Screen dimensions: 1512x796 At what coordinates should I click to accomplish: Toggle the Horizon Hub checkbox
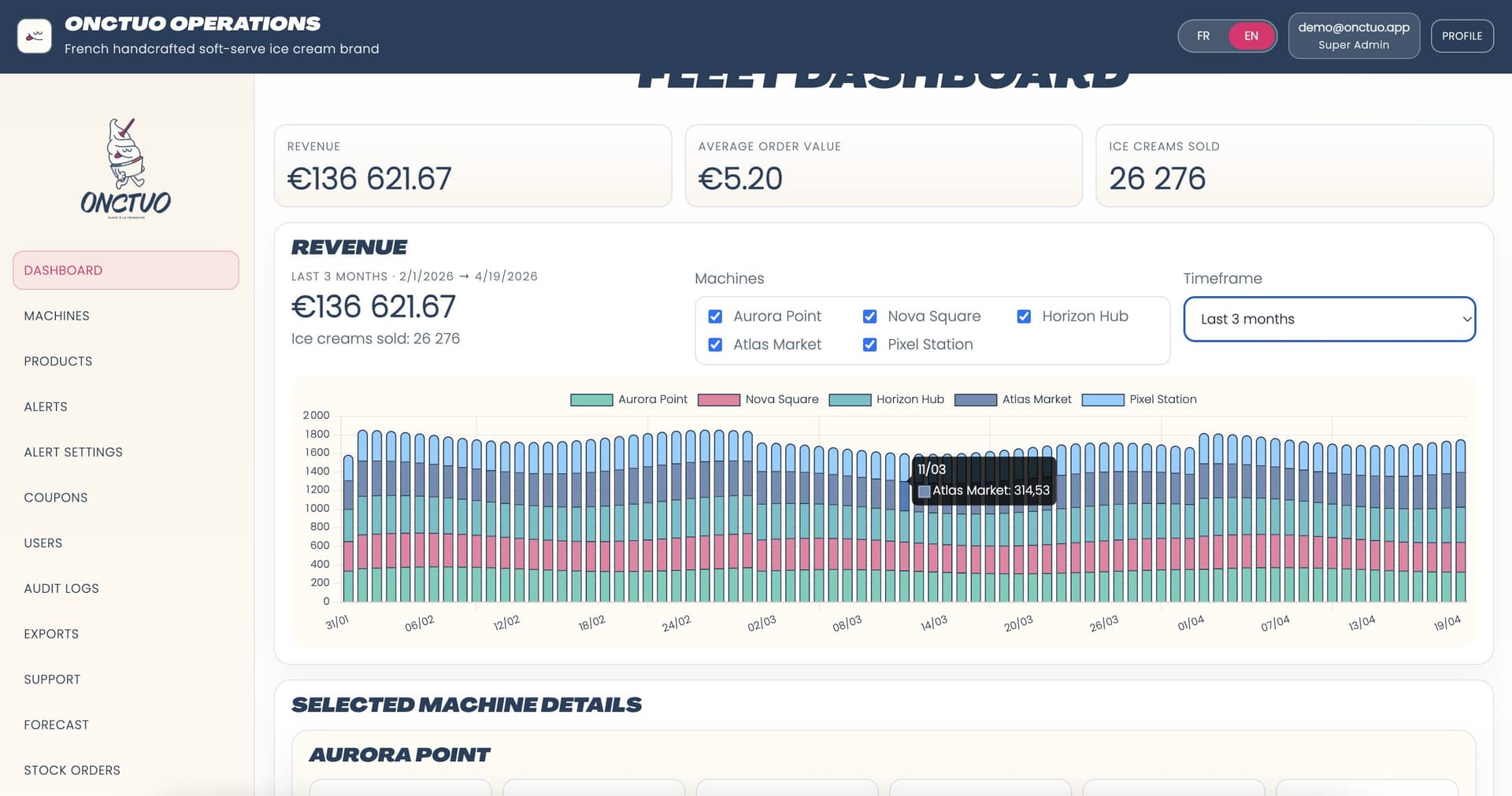tap(1024, 317)
